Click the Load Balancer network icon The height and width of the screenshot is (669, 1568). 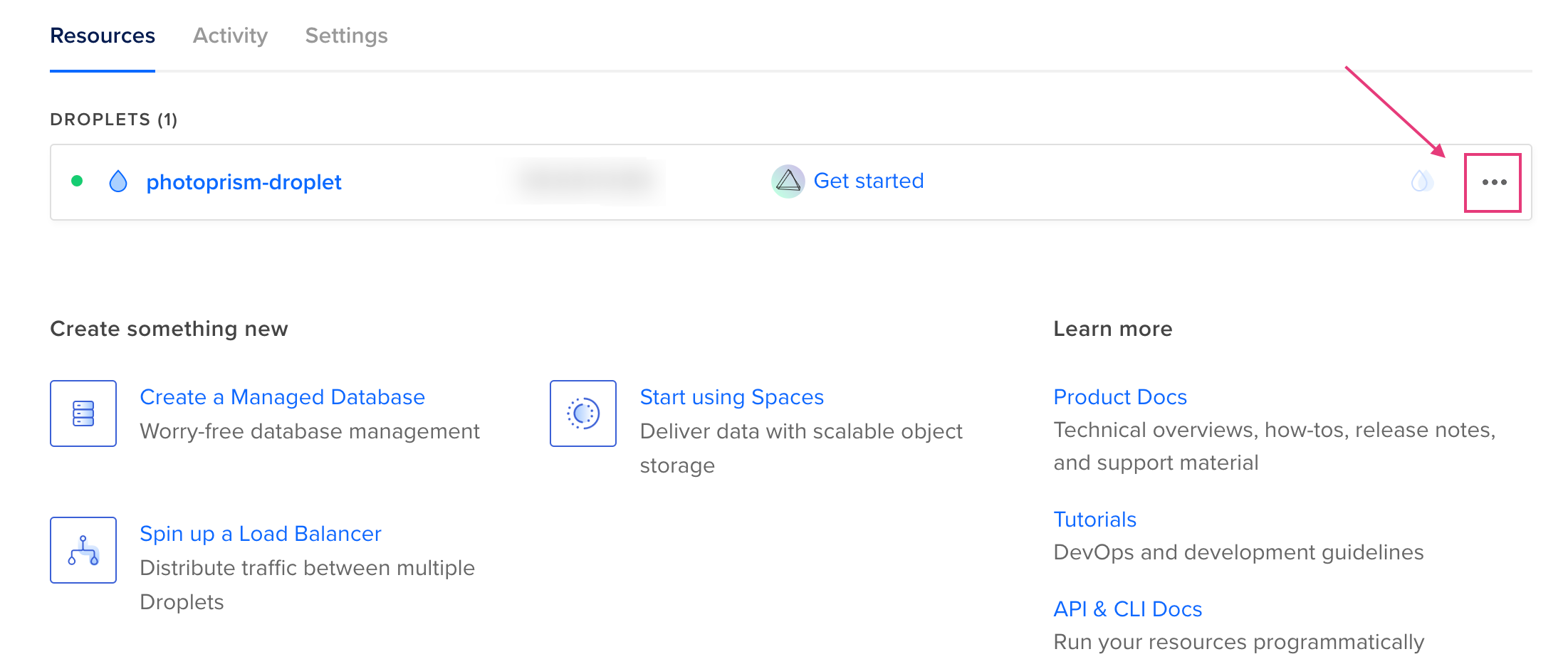coord(83,550)
